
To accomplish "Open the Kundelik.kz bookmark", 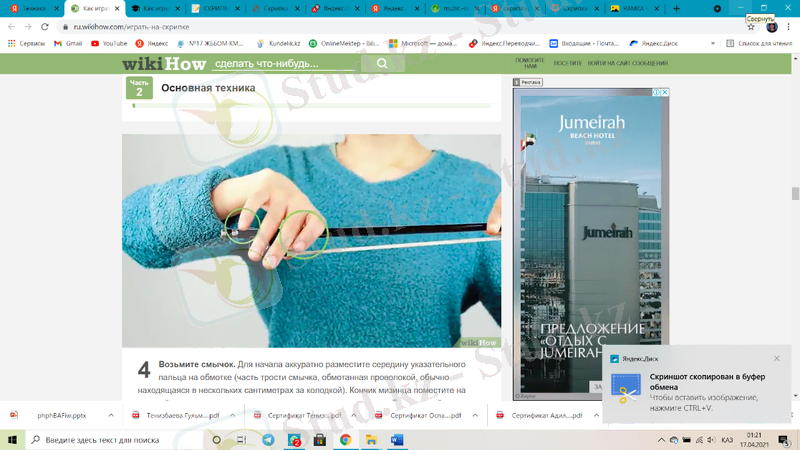I will click(x=278, y=43).
